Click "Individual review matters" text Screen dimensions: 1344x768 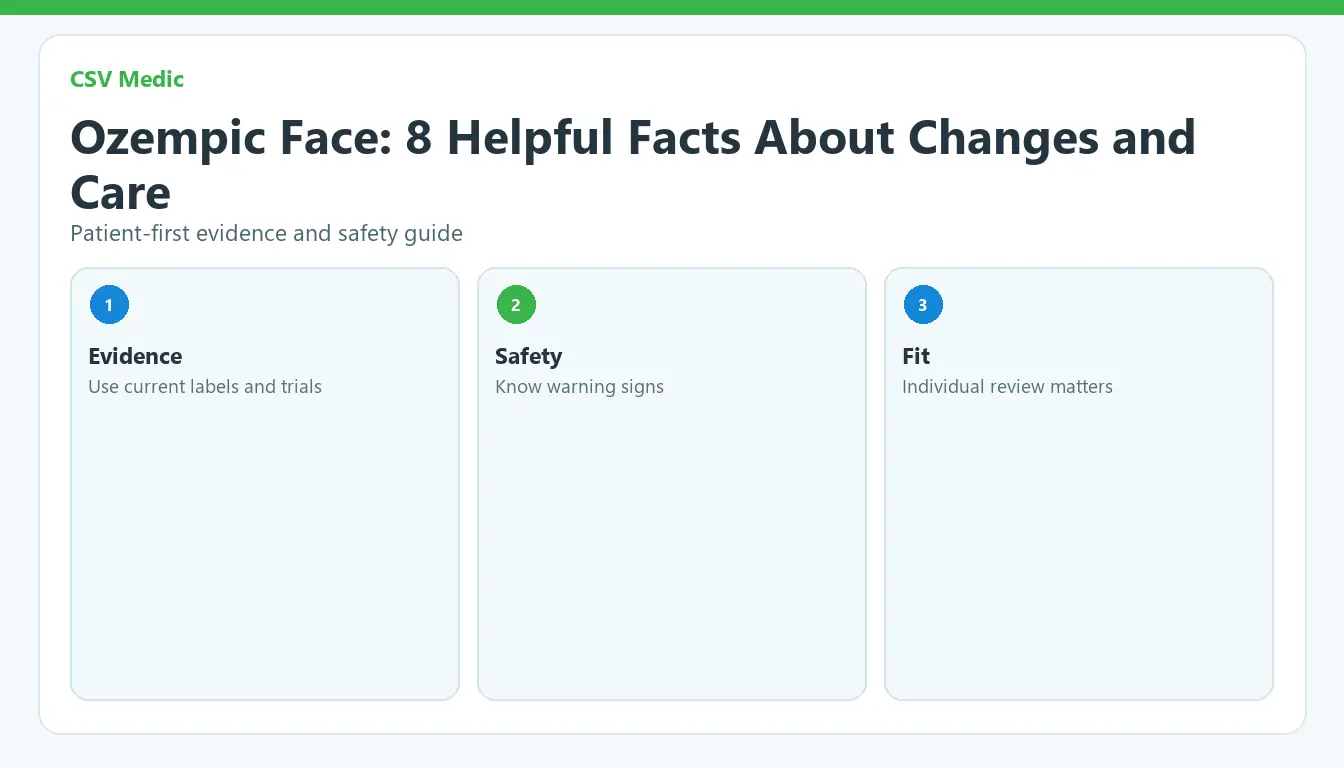(1007, 387)
